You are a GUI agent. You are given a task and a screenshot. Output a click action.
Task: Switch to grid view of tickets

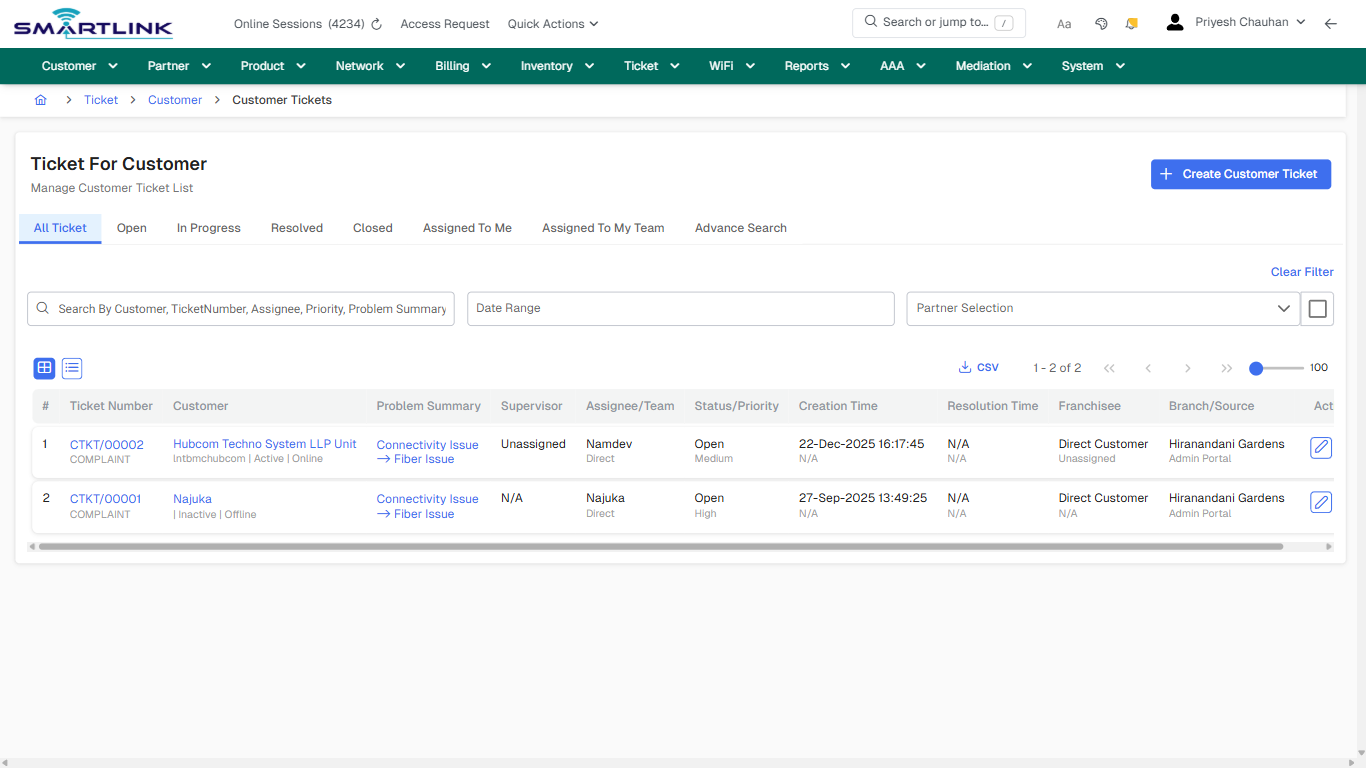coord(44,368)
